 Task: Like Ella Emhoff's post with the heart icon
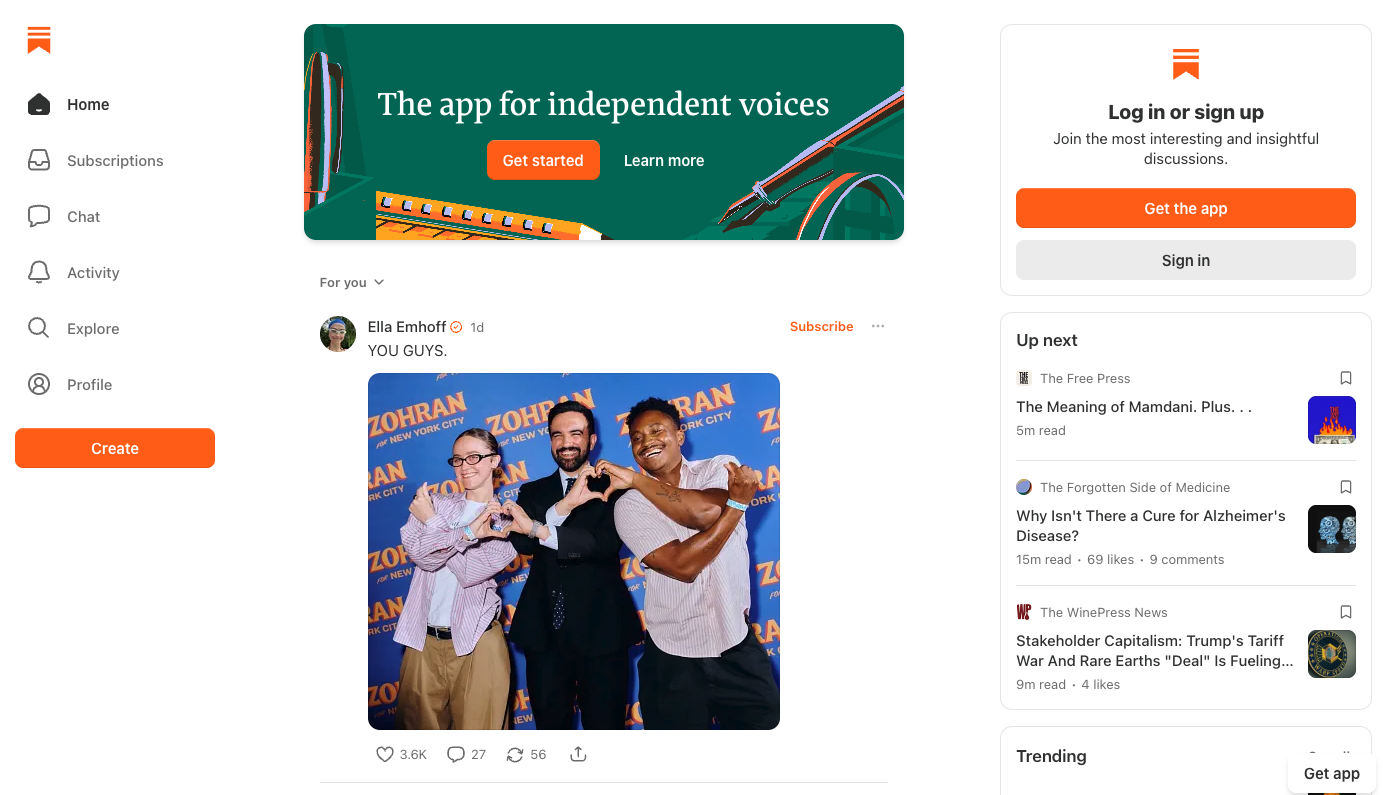[385, 754]
